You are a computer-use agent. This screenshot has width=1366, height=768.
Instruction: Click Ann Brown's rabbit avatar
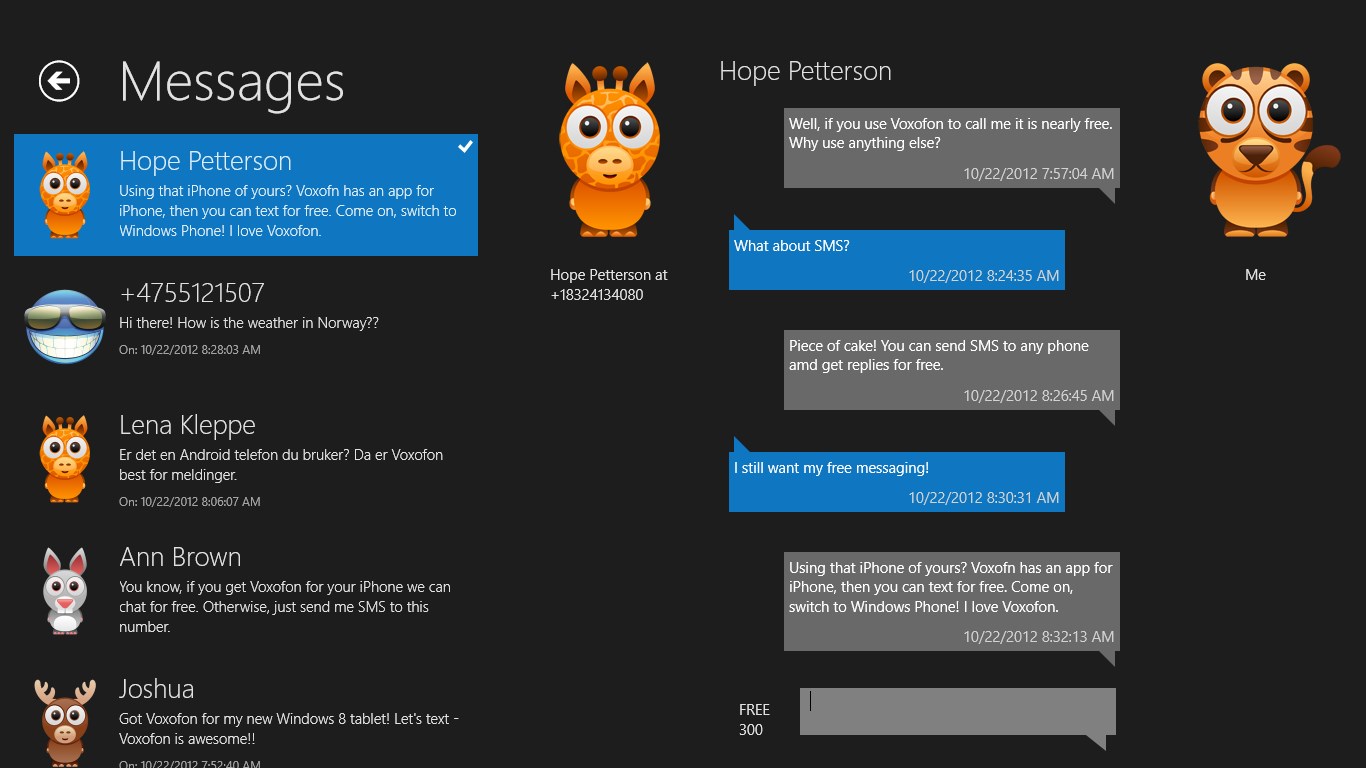(x=65, y=590)
